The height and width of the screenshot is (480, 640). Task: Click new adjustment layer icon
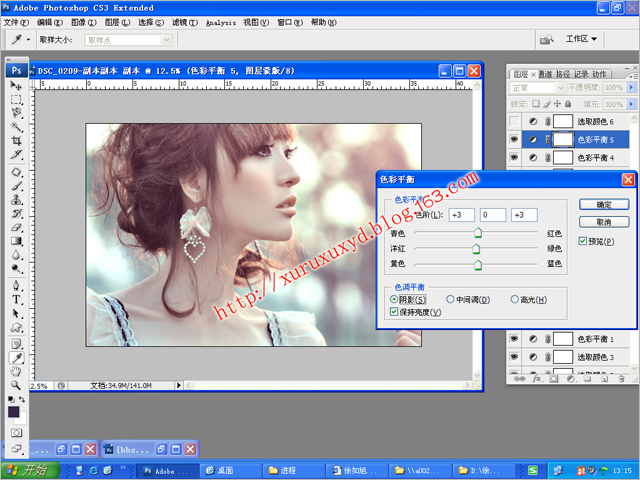(571, 379)
